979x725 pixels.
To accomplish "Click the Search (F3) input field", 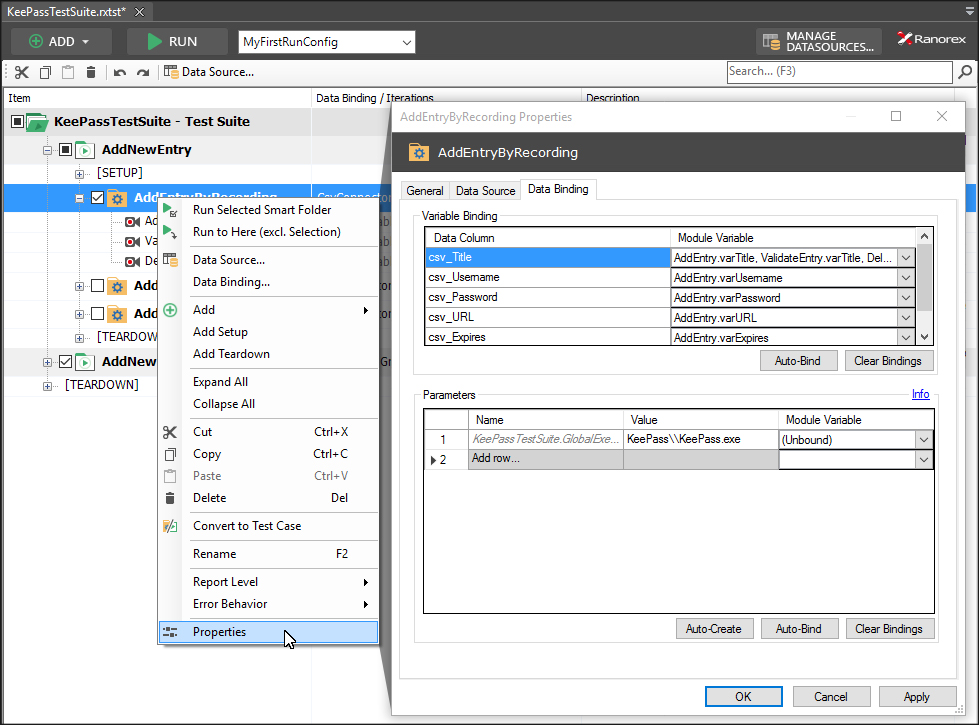I will [840, 72].
